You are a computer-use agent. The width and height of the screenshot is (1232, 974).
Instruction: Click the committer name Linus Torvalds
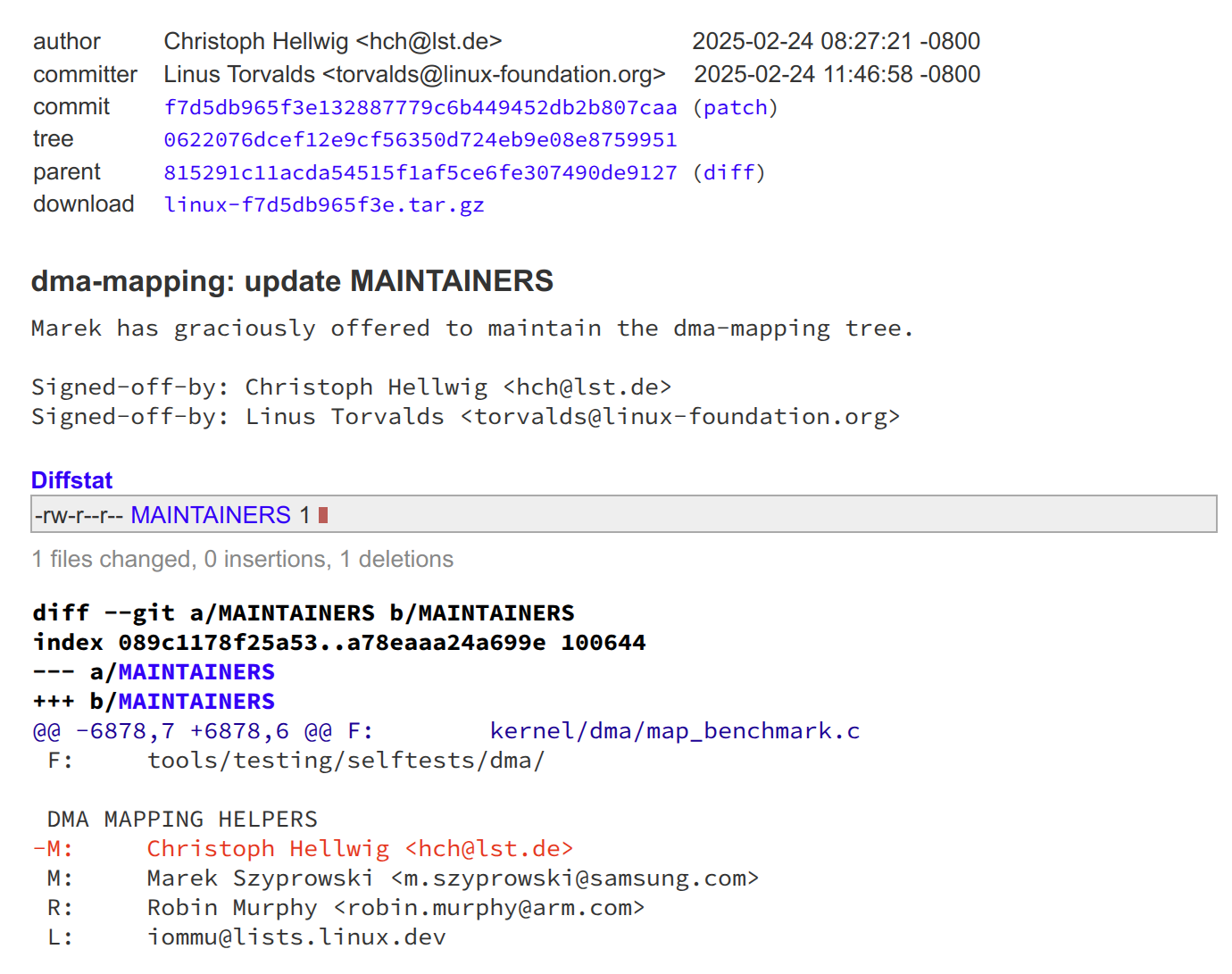239,74
